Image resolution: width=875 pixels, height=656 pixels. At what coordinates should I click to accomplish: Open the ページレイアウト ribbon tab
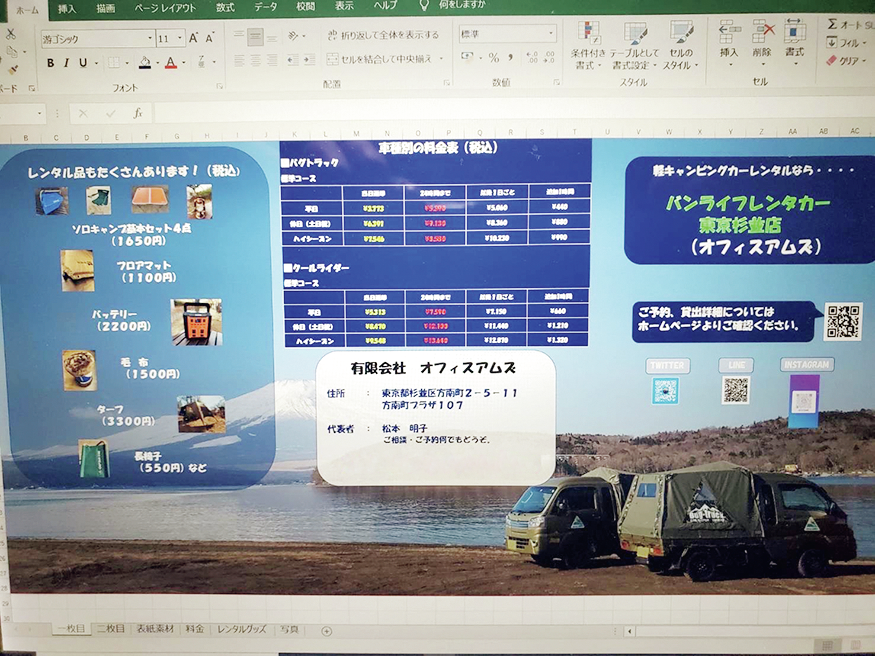(165, 8)
